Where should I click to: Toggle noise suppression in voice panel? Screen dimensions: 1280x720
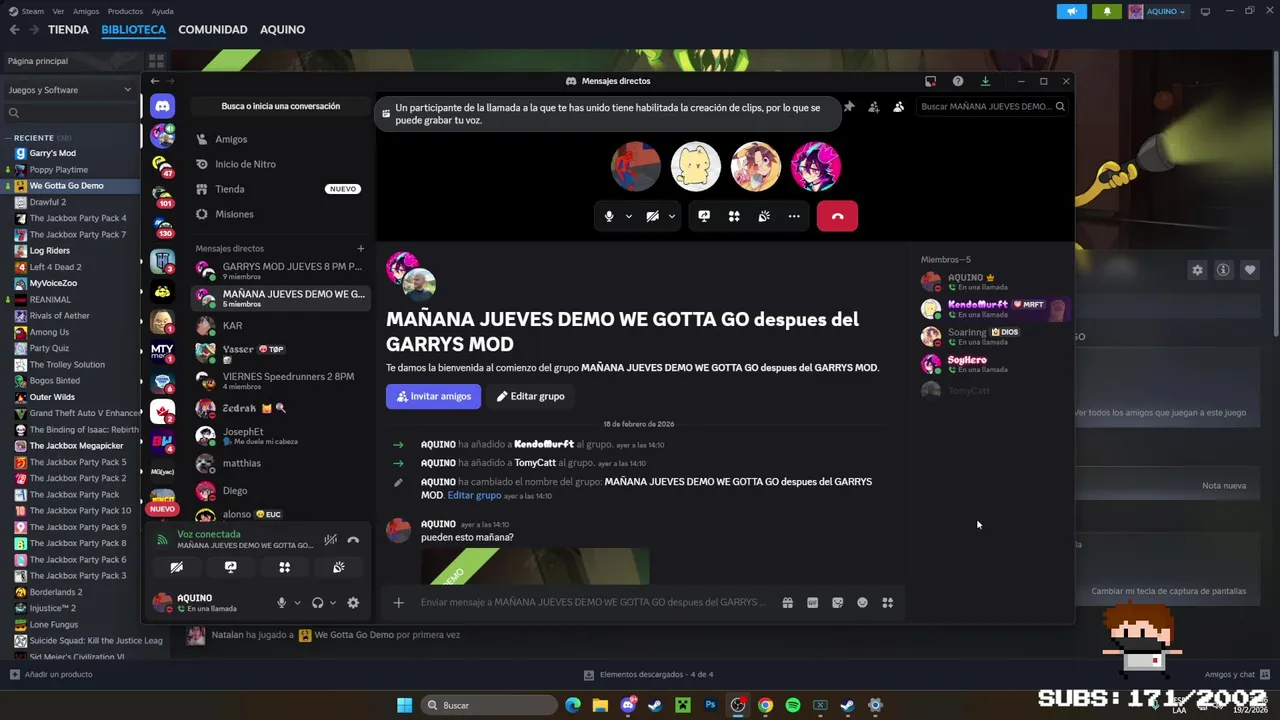click(330, 540)
